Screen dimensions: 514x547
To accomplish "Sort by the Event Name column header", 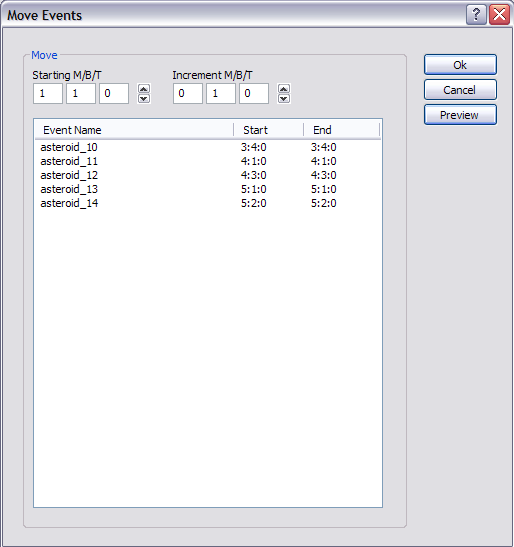I will click(134, 130).
